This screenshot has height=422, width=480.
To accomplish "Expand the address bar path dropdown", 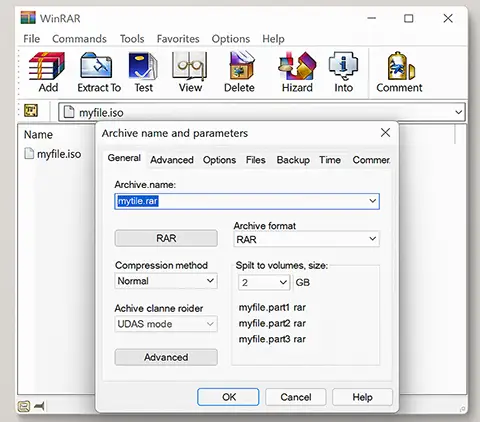I will 459,112.
